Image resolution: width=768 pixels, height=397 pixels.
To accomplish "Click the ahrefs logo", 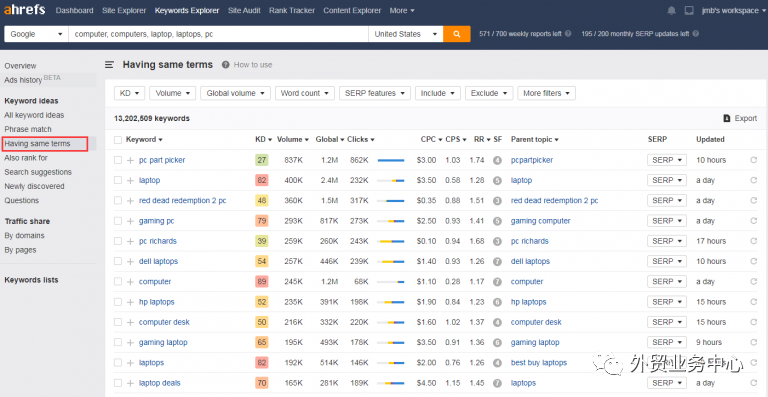I will 24,9.
